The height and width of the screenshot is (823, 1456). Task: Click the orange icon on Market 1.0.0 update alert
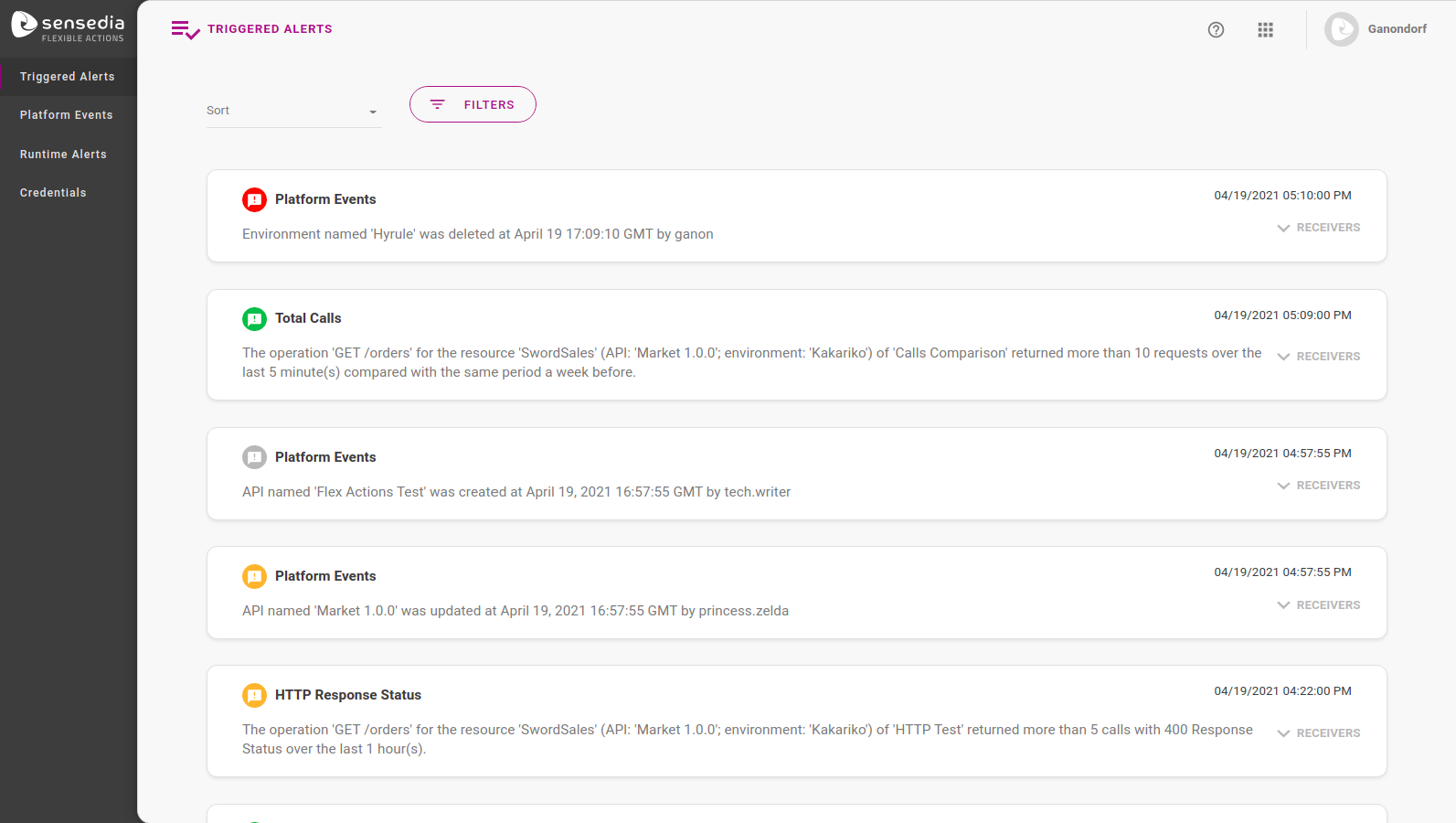254,576
